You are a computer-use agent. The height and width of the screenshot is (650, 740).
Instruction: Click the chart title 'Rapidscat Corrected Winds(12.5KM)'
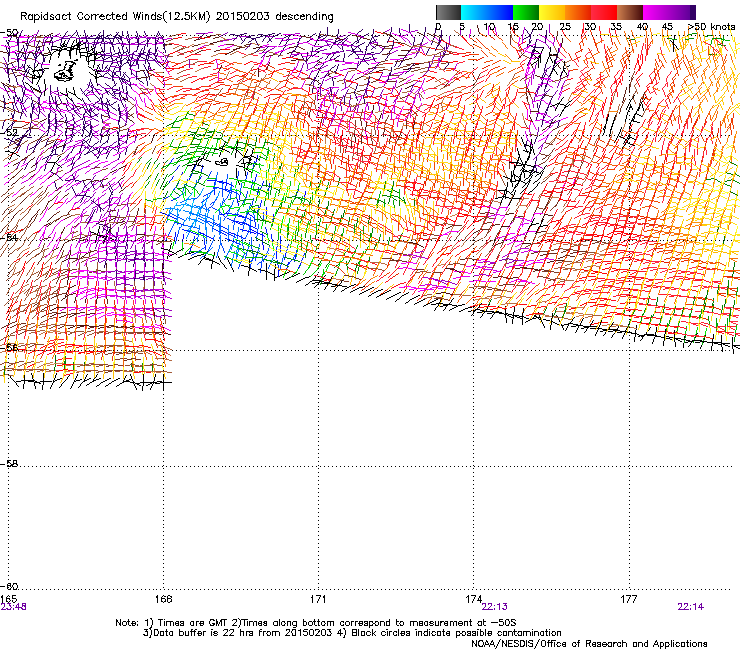tap(115, 16)
